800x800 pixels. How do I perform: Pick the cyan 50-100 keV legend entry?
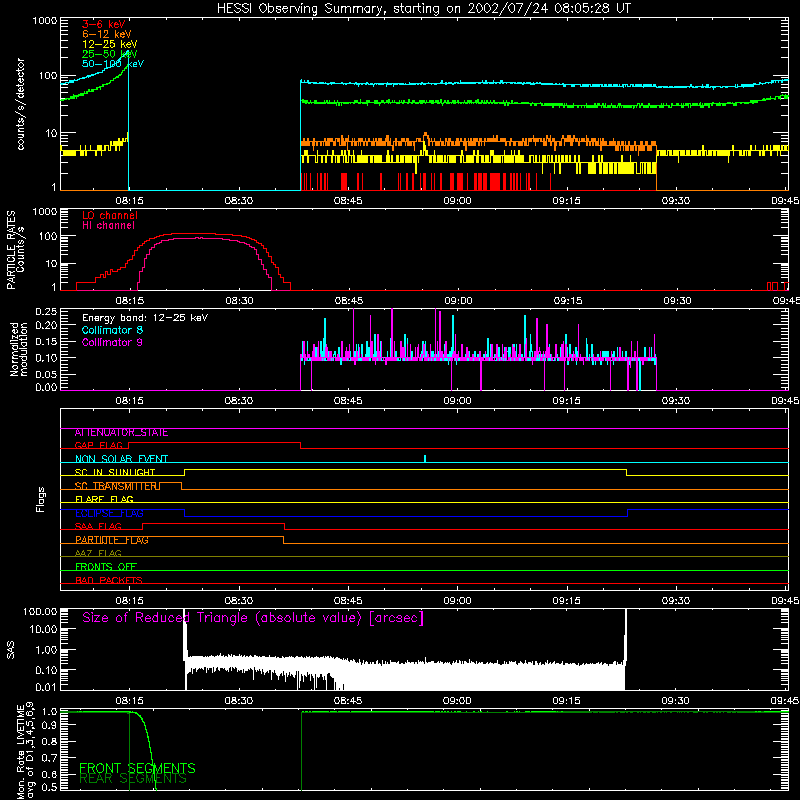[x=113, y=64]
